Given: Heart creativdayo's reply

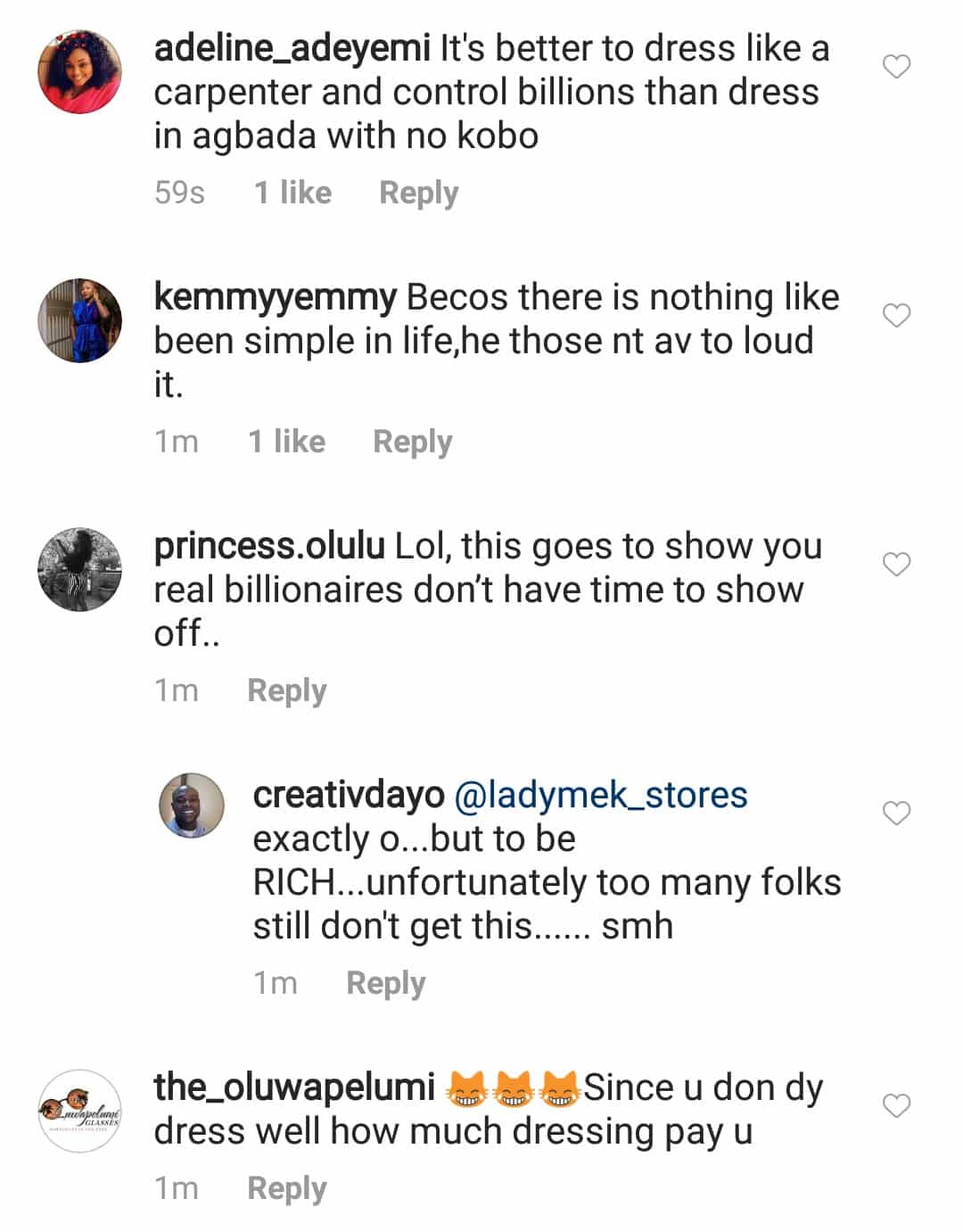Looking at the screenshot, I should pyautogui.click(x=896, y=814).
